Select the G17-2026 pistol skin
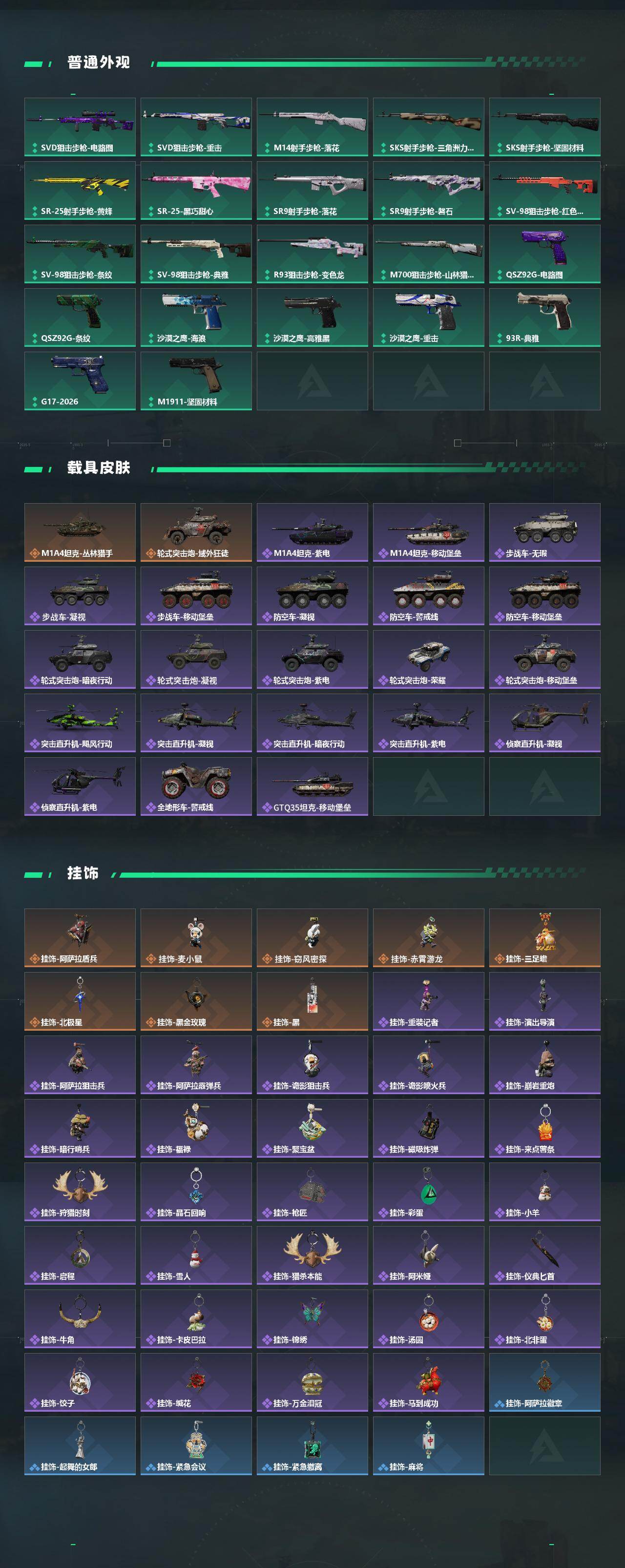Image resolution: width=625 pixels, height=1568 pixels. (80, 381)
